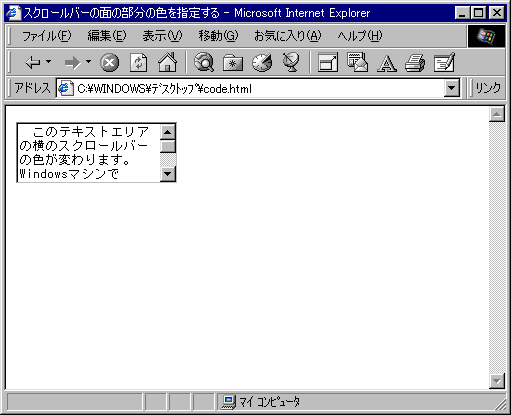Click inside the textarea text
The height and width of the screenshot is (415, 511).
click(89, 153)
